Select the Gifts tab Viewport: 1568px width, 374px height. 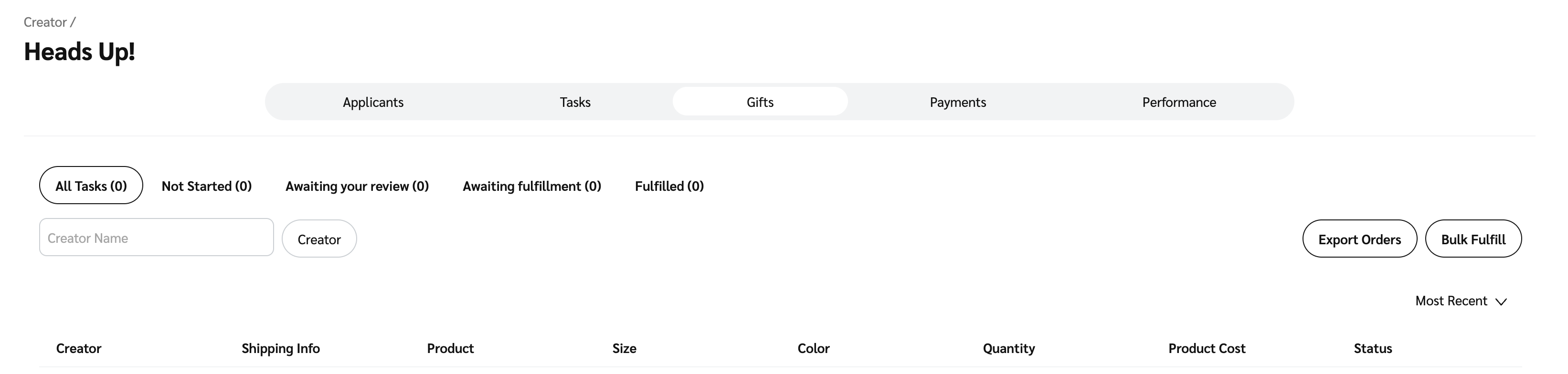pos(760,102)
